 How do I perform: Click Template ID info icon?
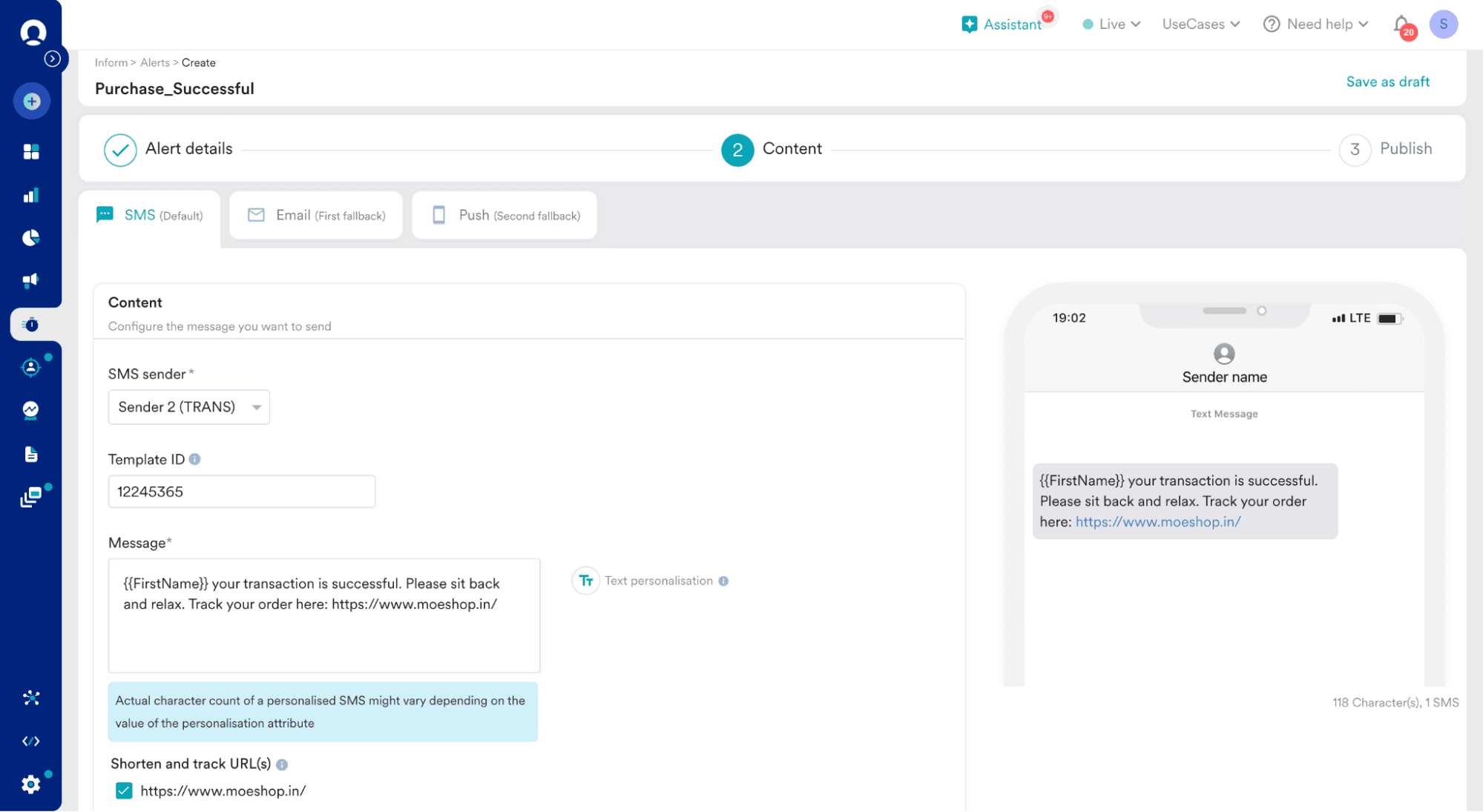pos(195,459)
